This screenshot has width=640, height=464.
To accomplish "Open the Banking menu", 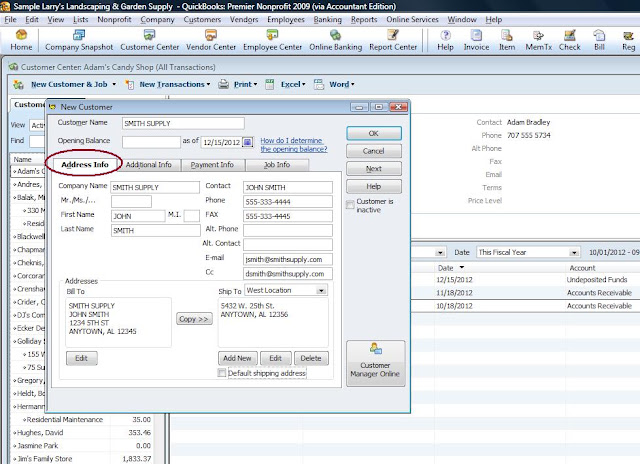I will click(x=327, y=20).
